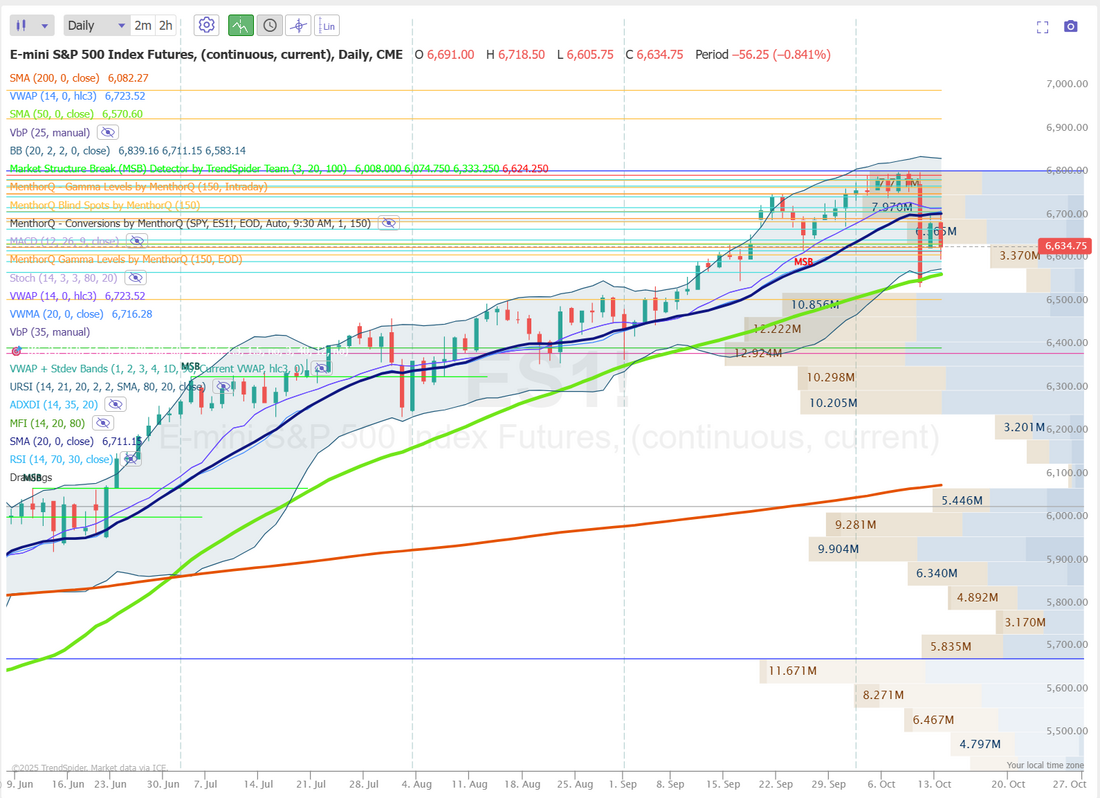Open chart settings gear icon
This screenshot has width=1100, height=798.
coord(207,25)
